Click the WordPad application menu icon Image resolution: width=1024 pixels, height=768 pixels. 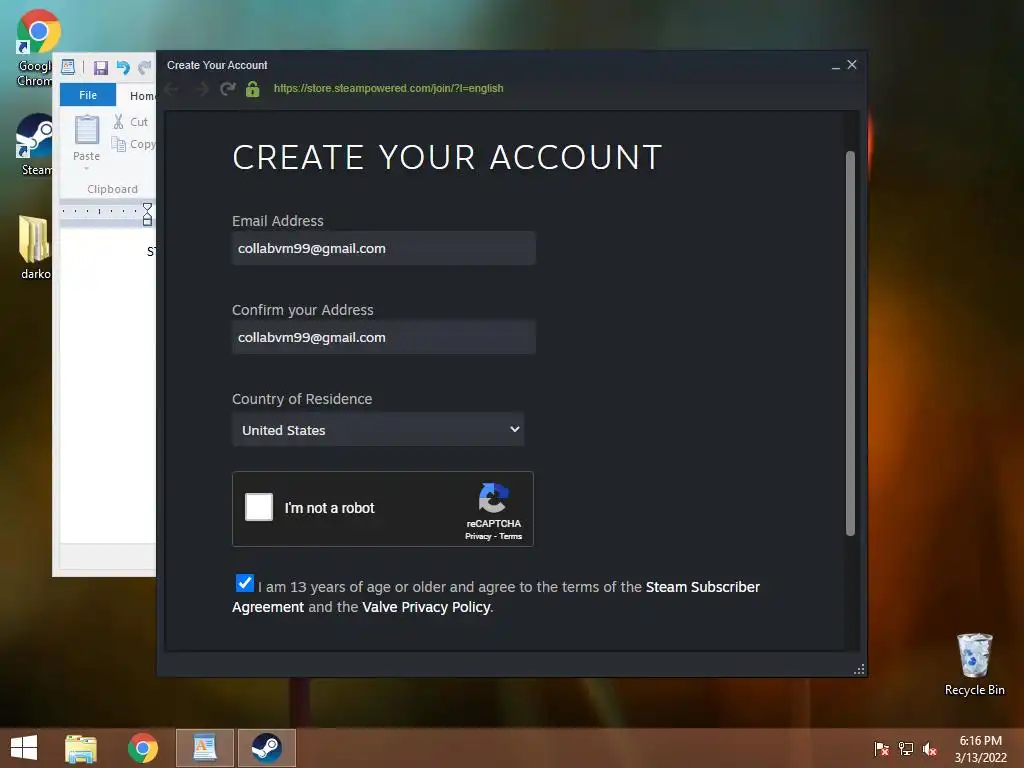[68, 67]
